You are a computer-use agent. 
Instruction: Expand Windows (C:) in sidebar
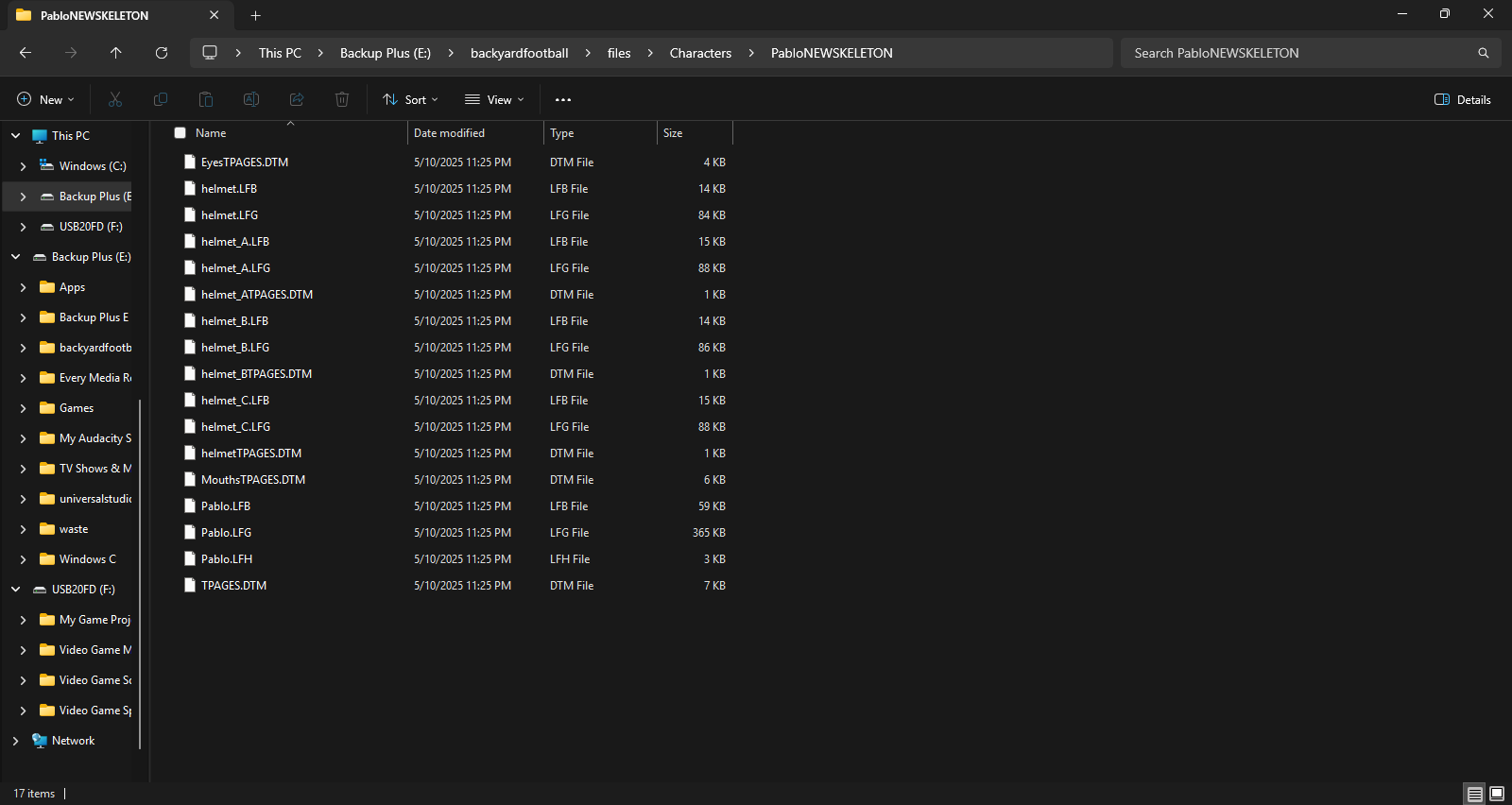23,166
